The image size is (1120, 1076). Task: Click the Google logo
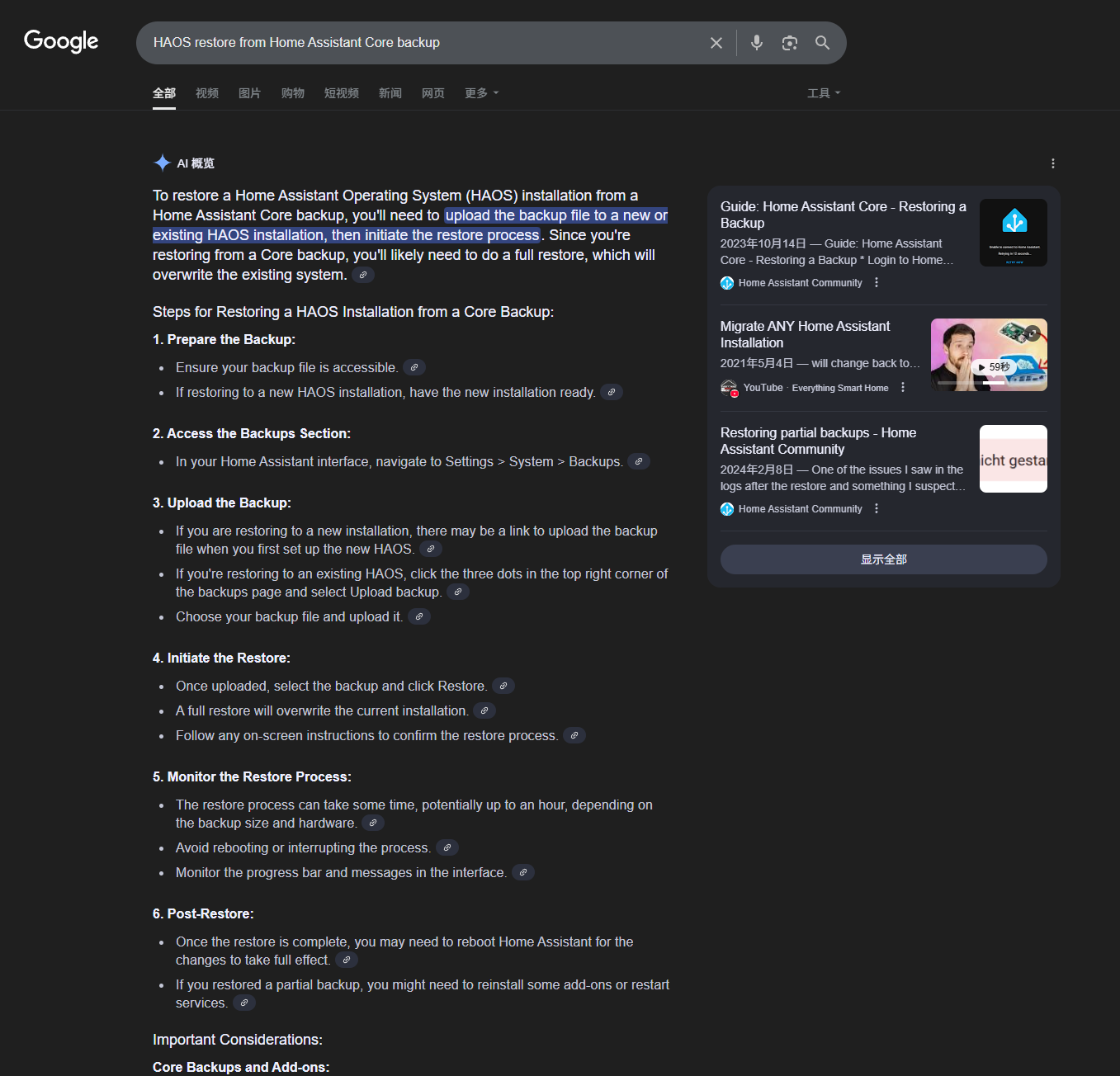pos(61,41)
